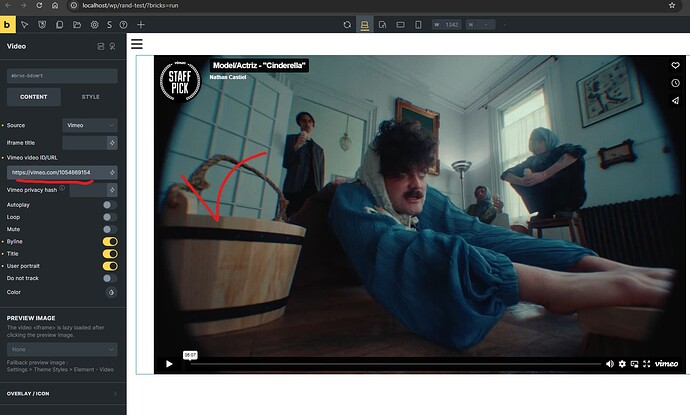Click the S icon in toolbar
This screenshot has height=415, width=690.
pos(109,25)
